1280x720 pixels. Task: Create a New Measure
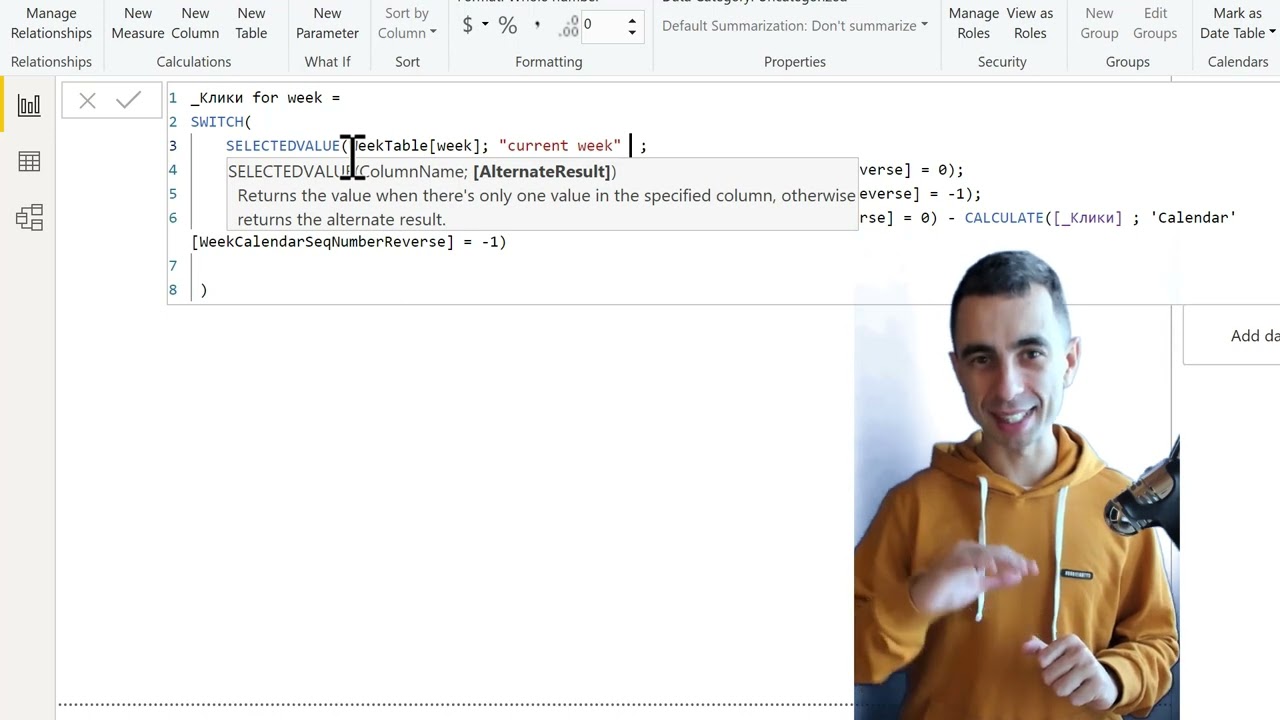(138, 23)
